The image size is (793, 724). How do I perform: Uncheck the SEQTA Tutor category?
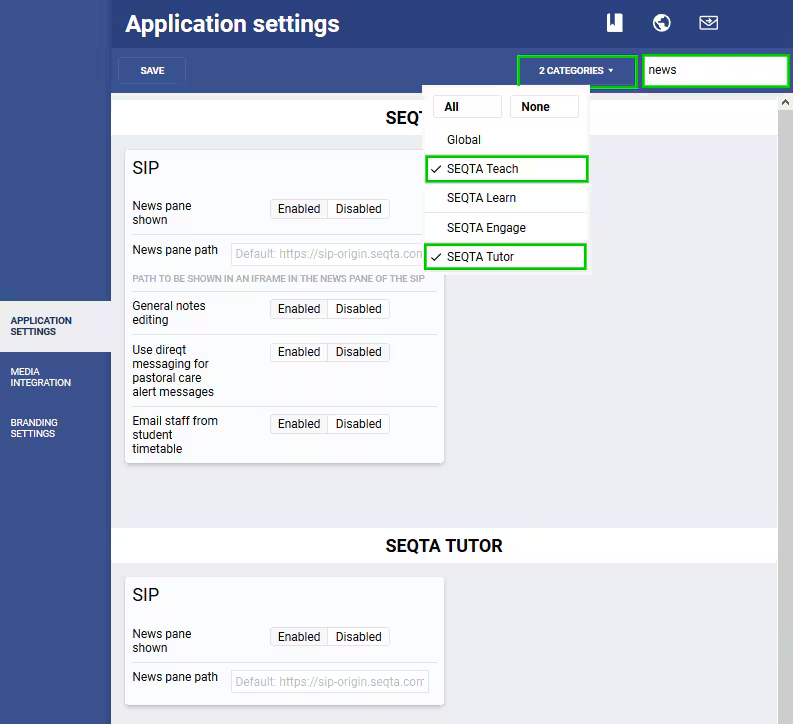506,257
